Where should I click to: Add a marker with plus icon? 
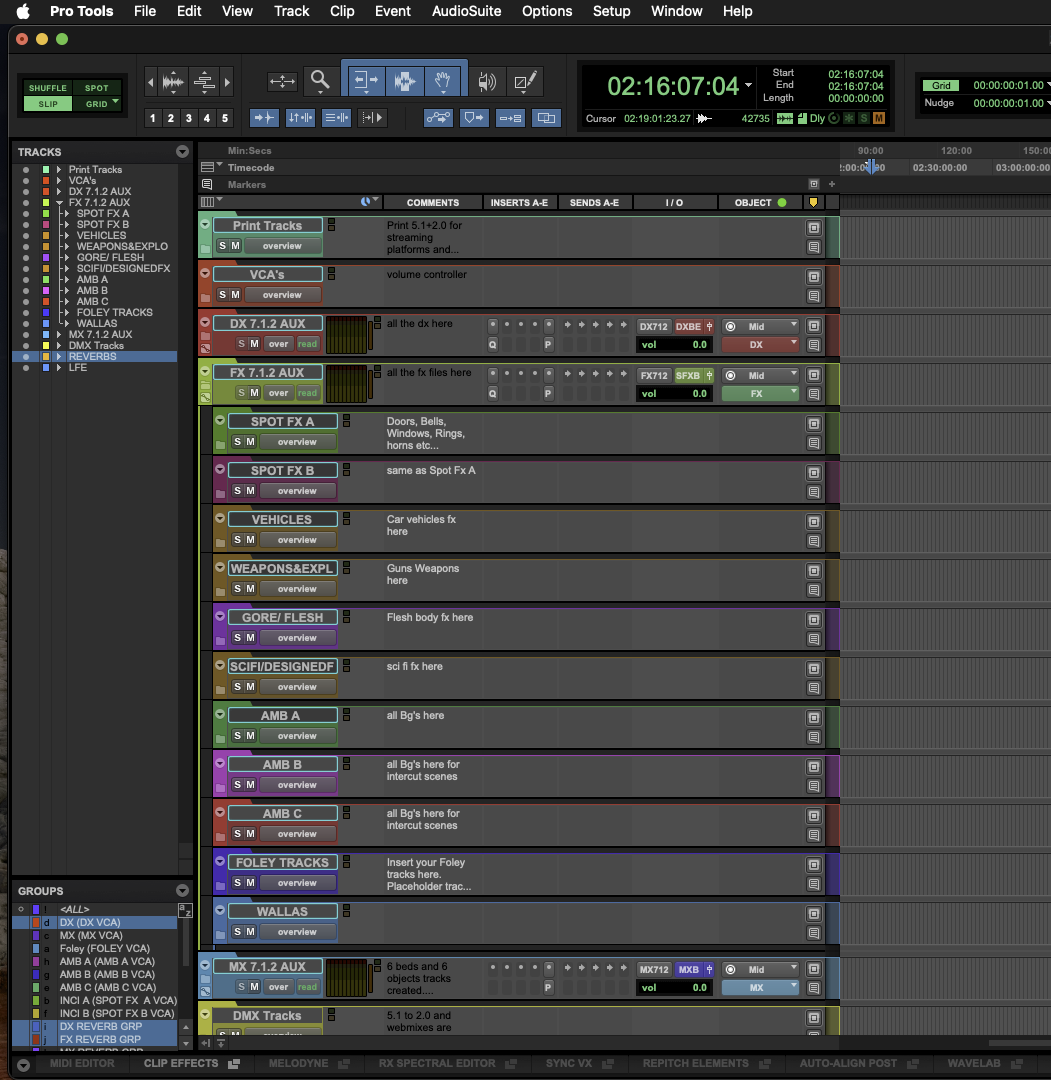[x=832, y=184]
